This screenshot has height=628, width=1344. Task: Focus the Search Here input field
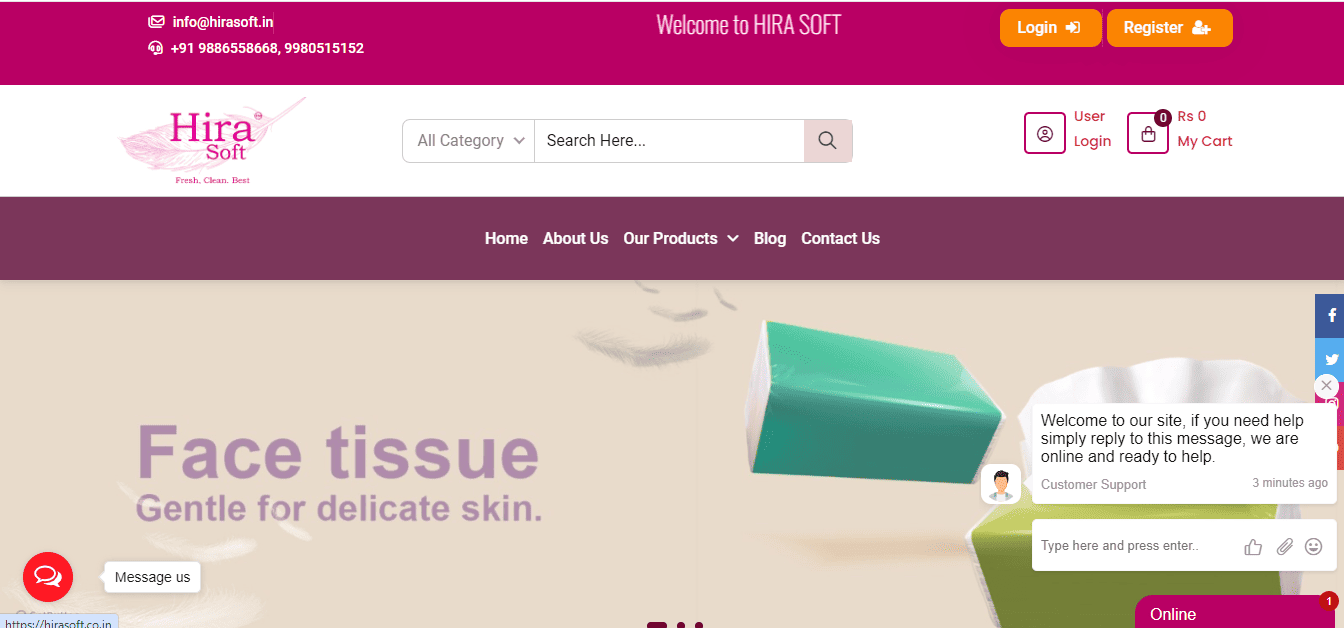click(x=670, y=141)
